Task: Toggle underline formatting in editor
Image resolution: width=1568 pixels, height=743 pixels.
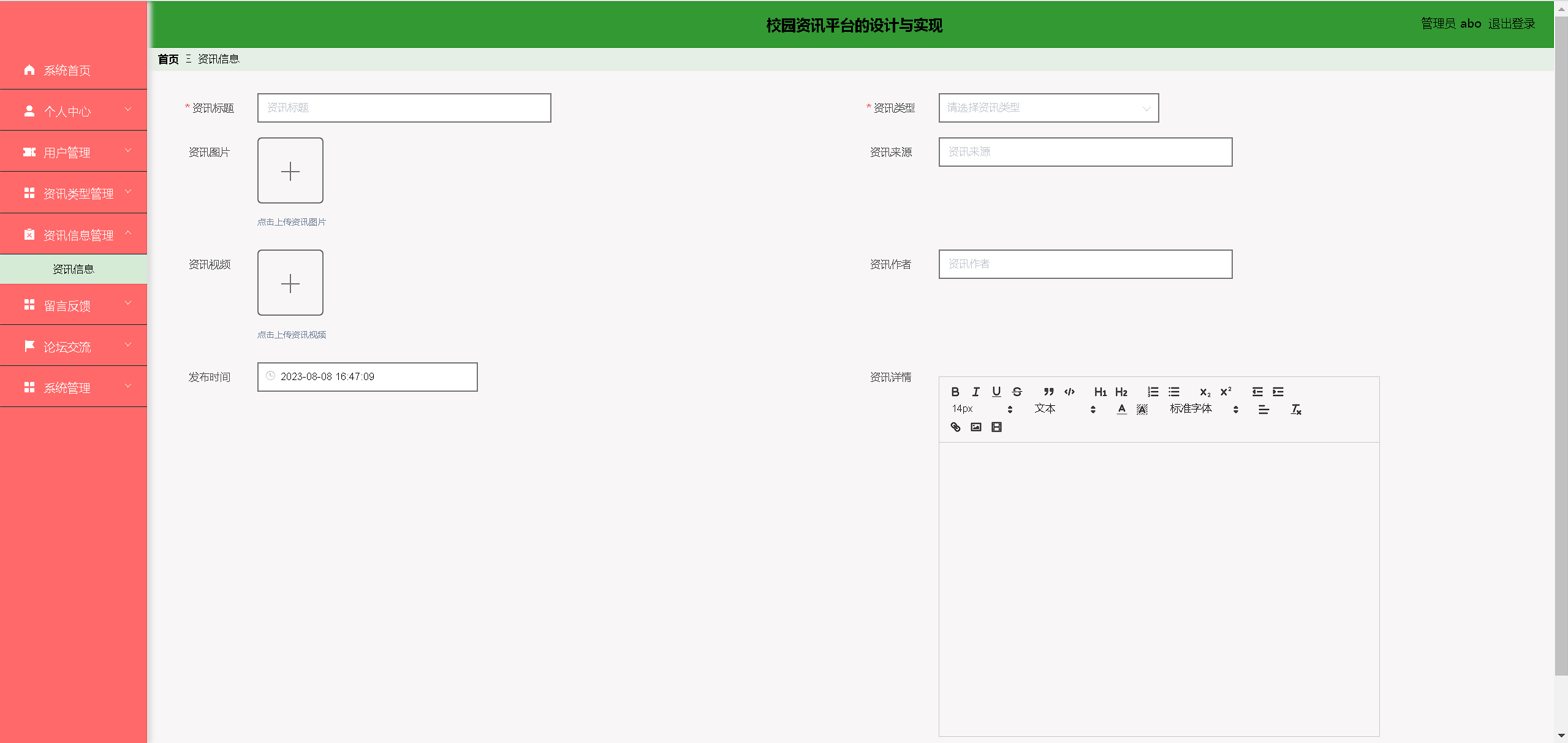Action: [996, 392]
